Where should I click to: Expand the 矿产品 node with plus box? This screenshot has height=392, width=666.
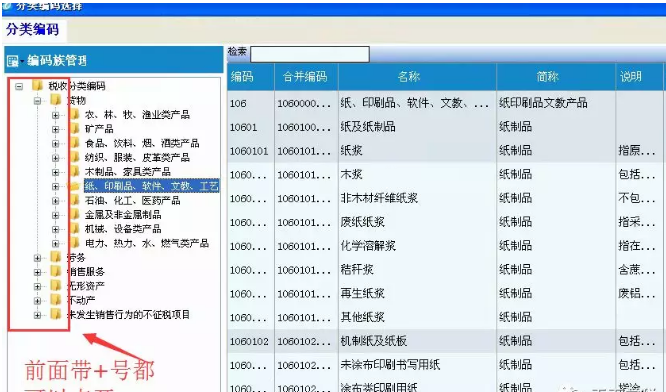(x=56, y=130)
